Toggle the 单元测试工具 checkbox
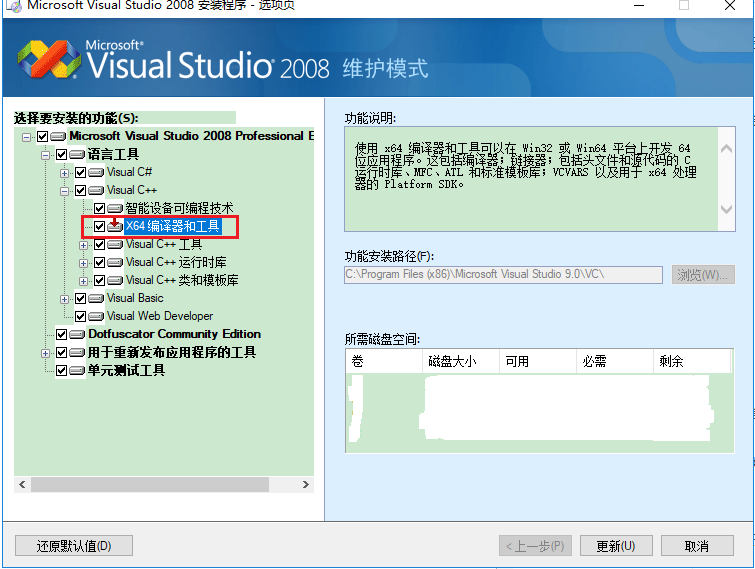Screen dimensions: 755x569 (62, 371)
